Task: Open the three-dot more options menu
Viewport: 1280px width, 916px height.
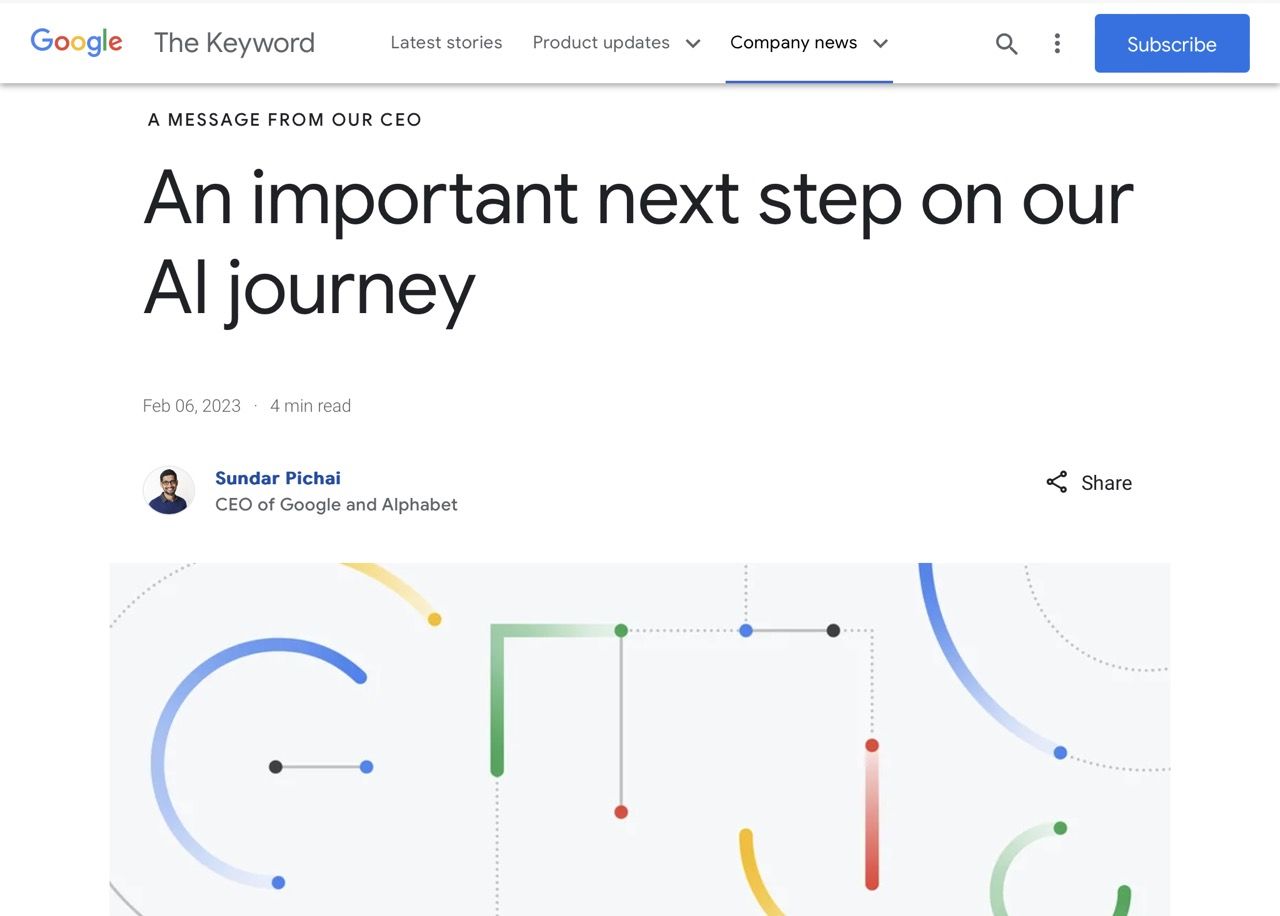Action: coord(1057,43)
